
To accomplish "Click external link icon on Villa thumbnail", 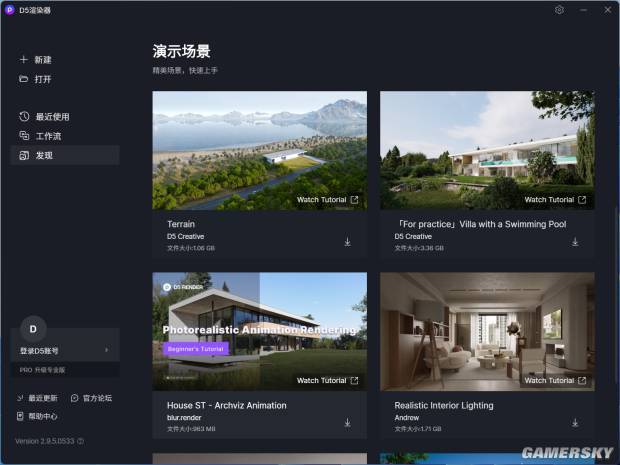I will (582, 200).
